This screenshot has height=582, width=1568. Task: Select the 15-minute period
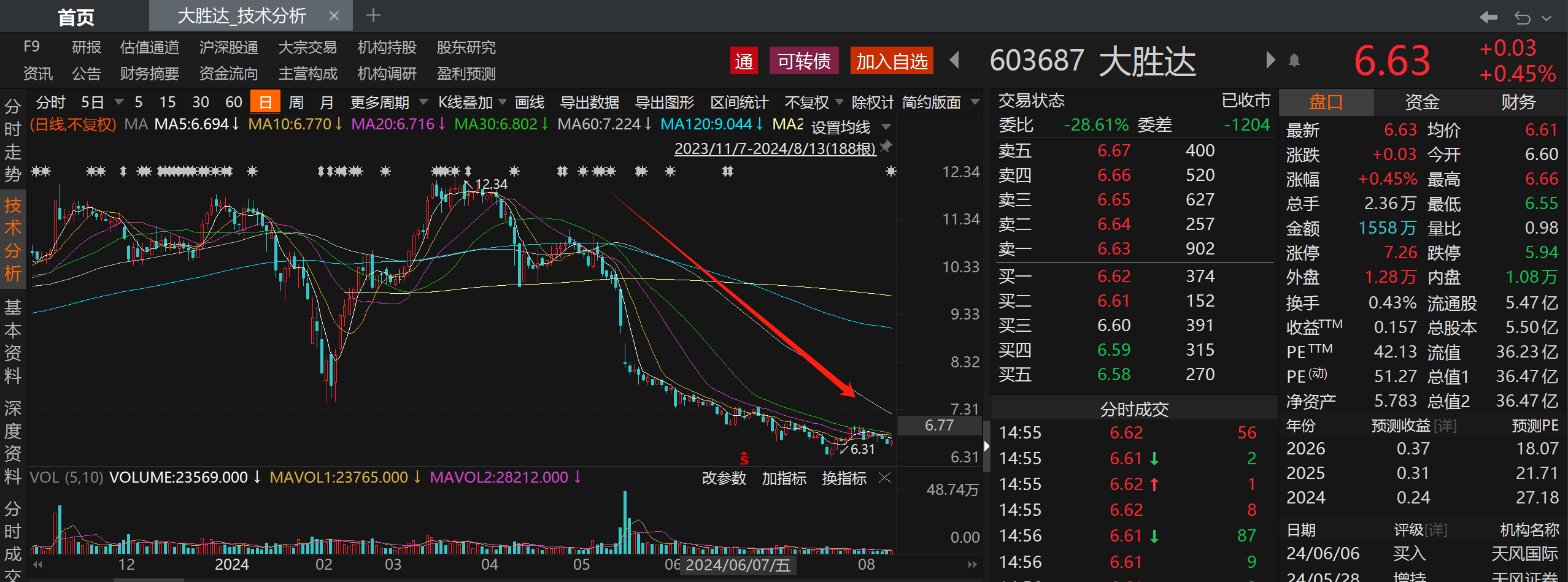168,102
